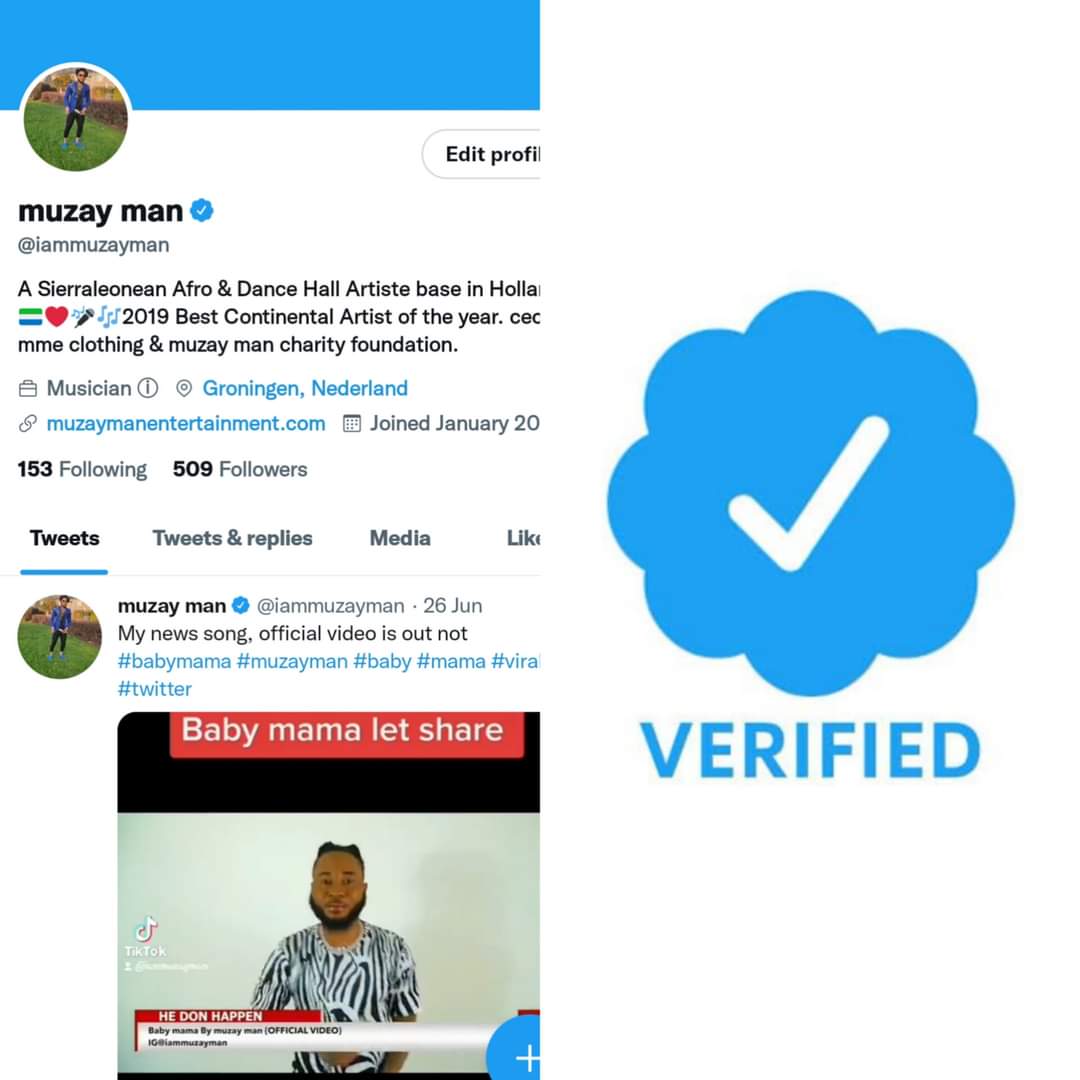Select the Tweets tab
This screenshot has width=1080, height=1080.
point(65,538)
